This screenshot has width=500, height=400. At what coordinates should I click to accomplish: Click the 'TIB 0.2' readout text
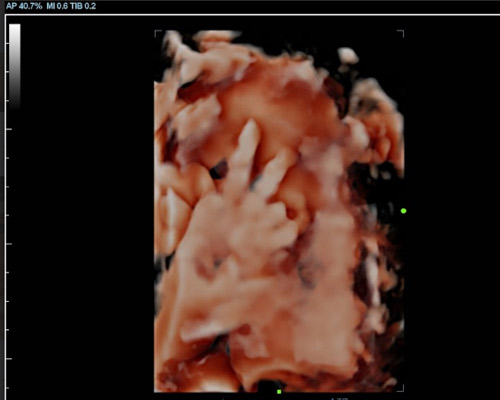[83, 6]
